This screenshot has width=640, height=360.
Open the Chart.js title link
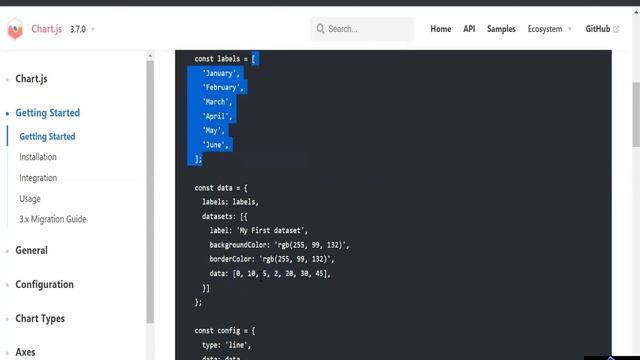tap(47, 29)
